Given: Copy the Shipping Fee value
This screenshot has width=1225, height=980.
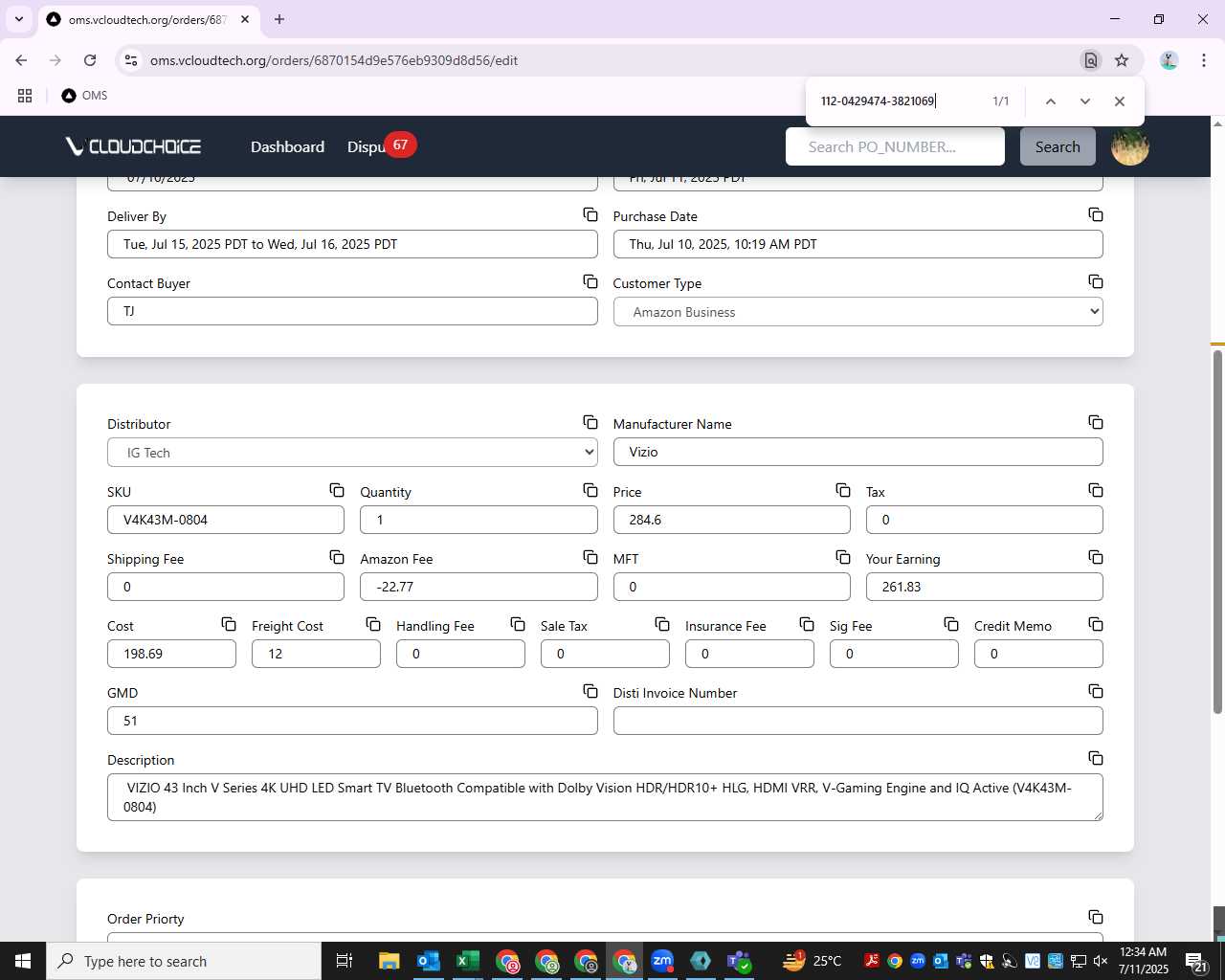Looking at the screenshot, I should click(337, 557).
